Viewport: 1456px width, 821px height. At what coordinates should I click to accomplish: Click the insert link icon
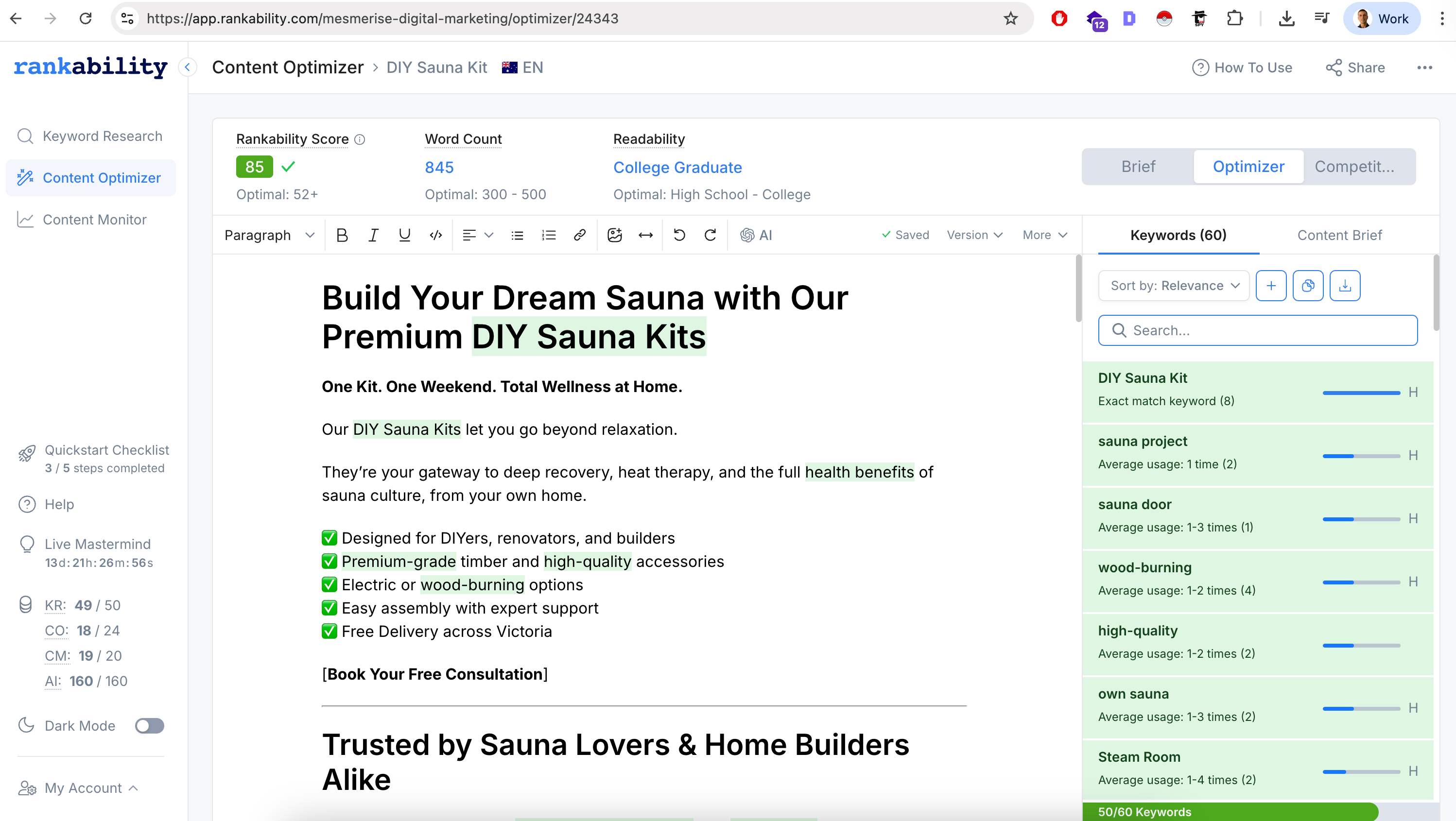579,235
